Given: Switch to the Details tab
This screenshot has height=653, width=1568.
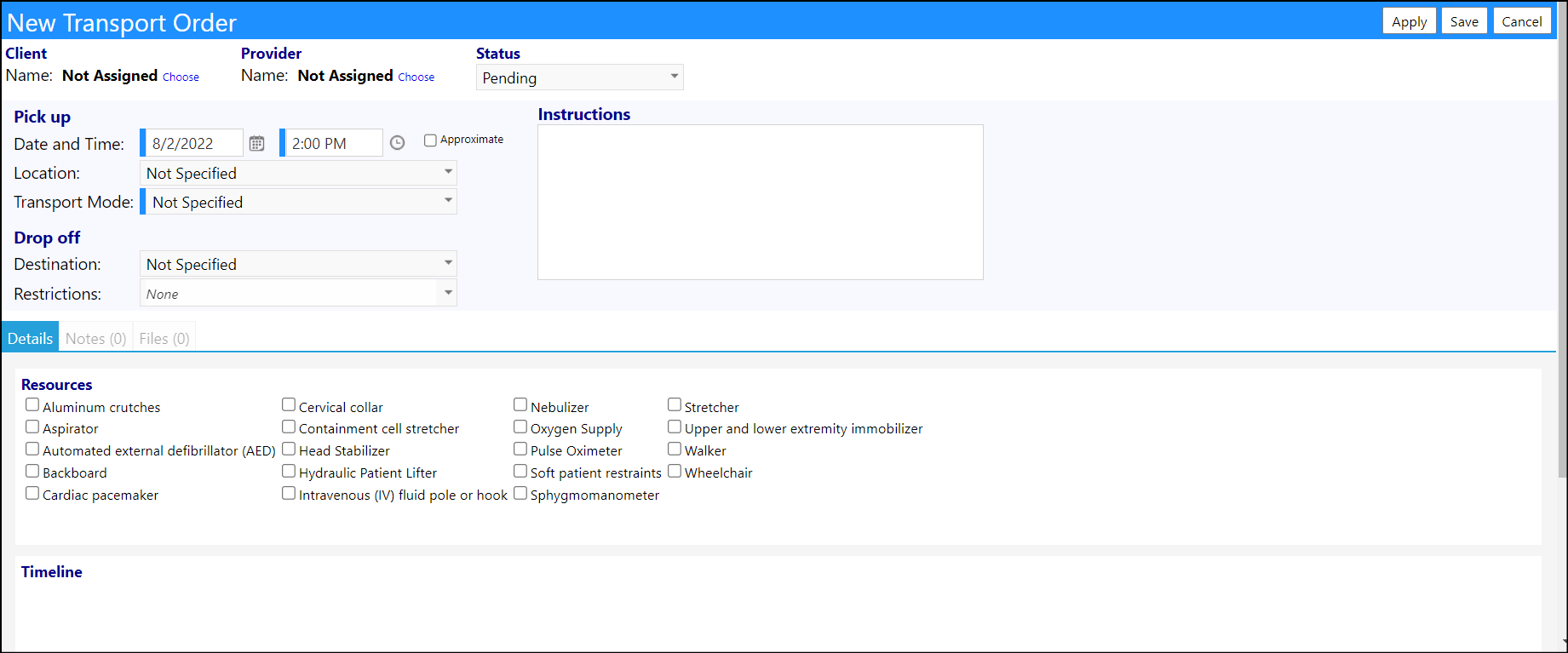Looking at the screenshot, I should point(30,337).
